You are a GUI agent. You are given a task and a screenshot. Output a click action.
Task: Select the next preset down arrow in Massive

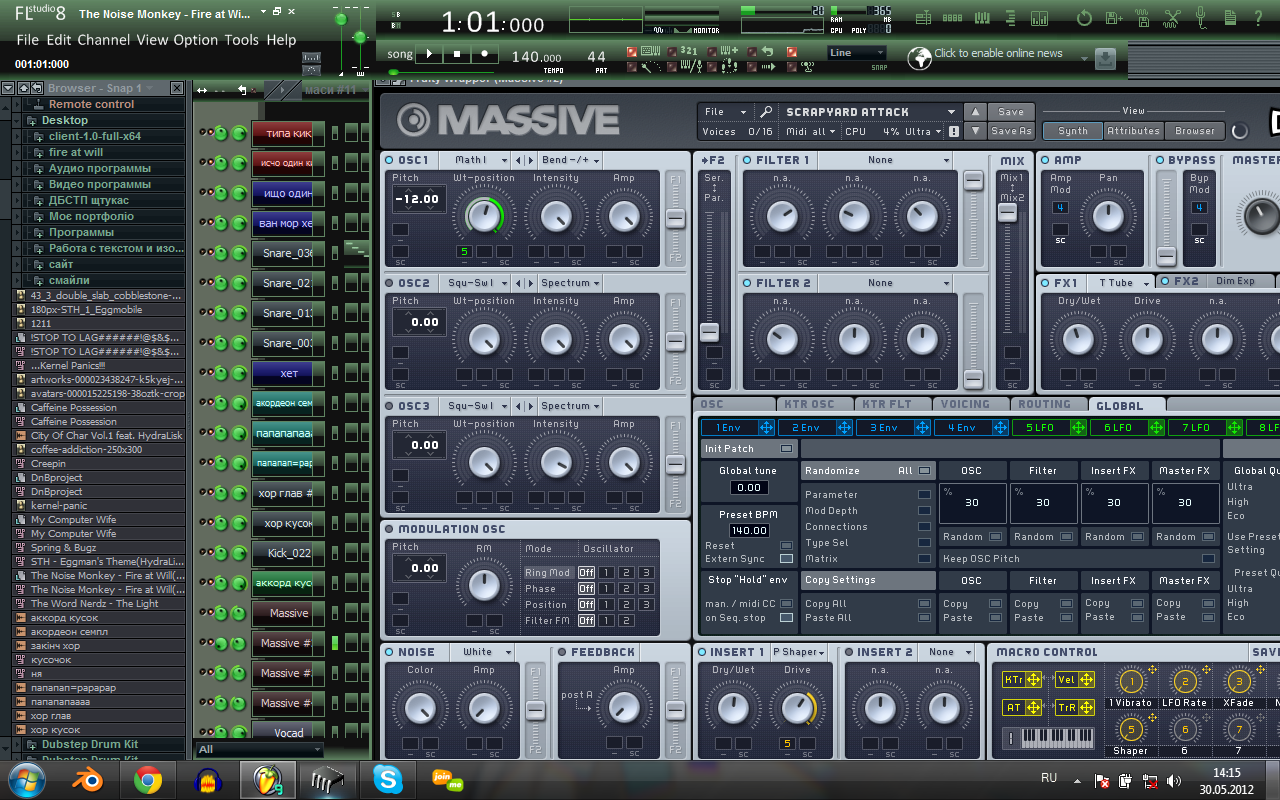pyautogui.click(x=977, y=131)
